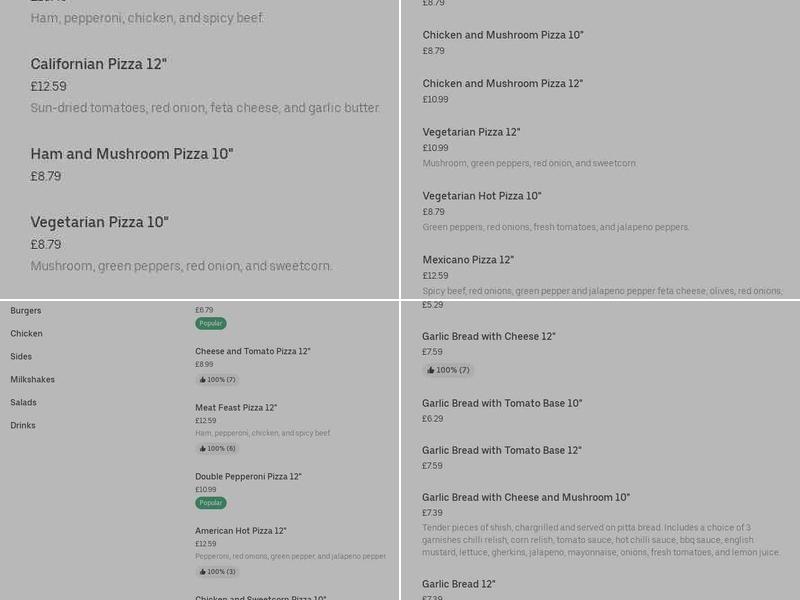The width and height of the screenshot is (800, 600).
Task: Go to the Chicken category
Action: pyautogui.click(x=26, y=334)
